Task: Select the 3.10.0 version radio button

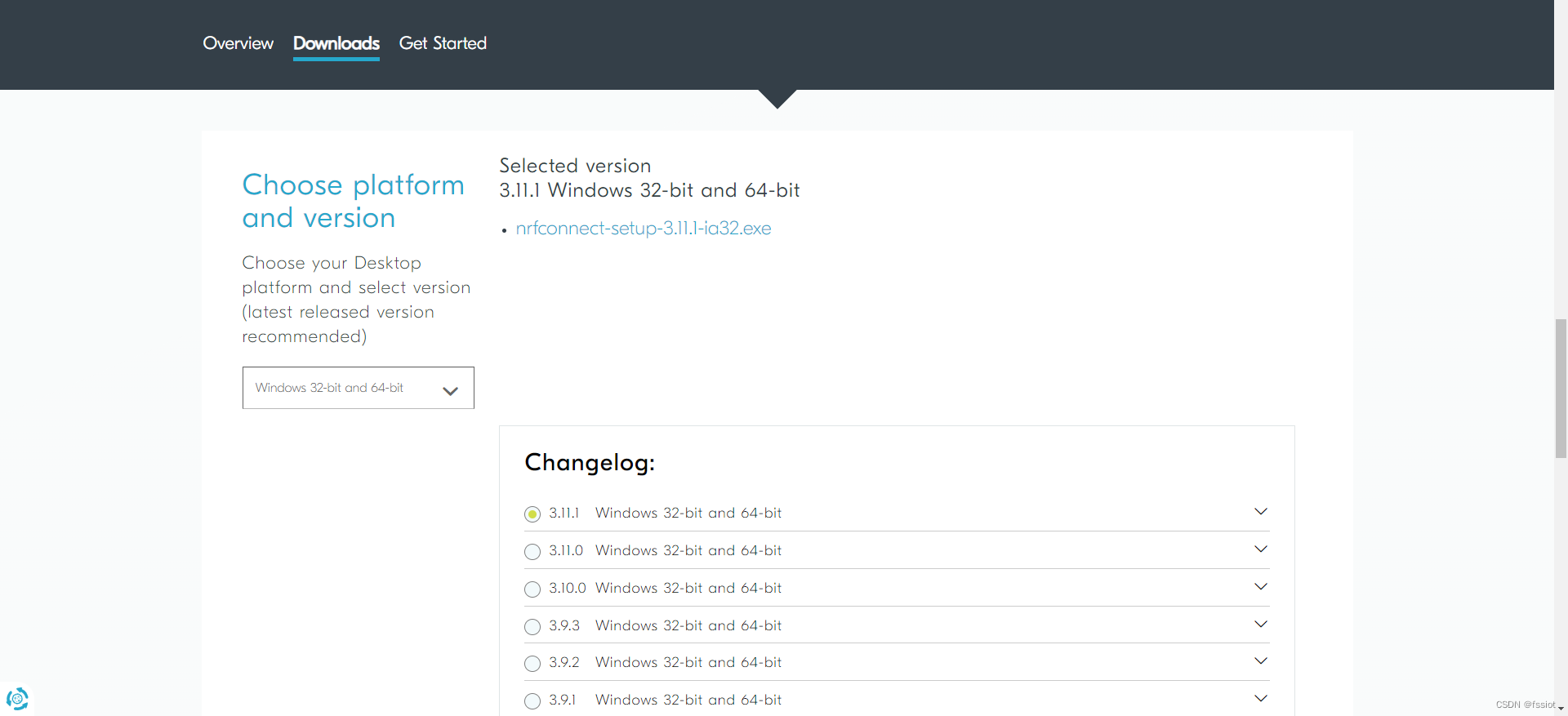Action: pyautogui.click(x=532, y=589)
